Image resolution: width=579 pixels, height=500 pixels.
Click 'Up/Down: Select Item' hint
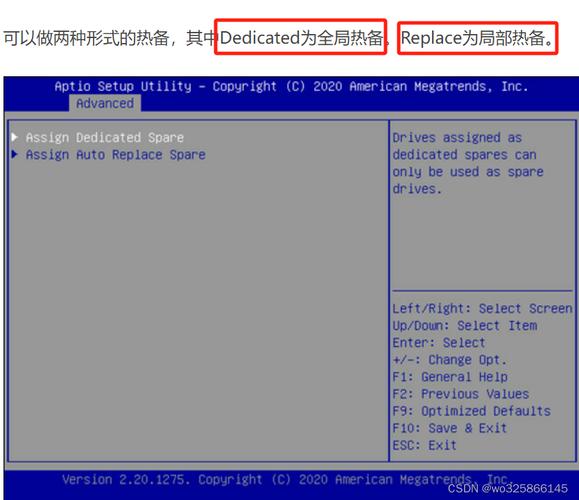(465, 326)
